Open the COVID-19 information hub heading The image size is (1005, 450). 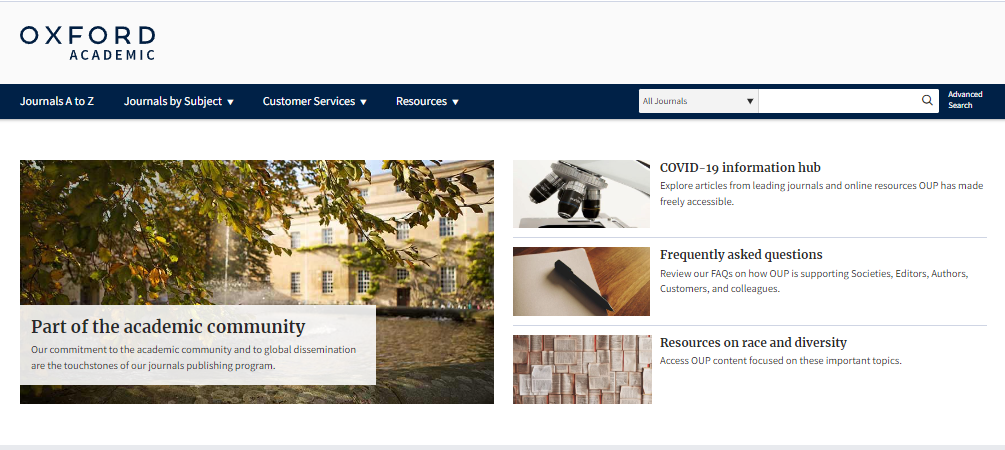click(740, 167)
